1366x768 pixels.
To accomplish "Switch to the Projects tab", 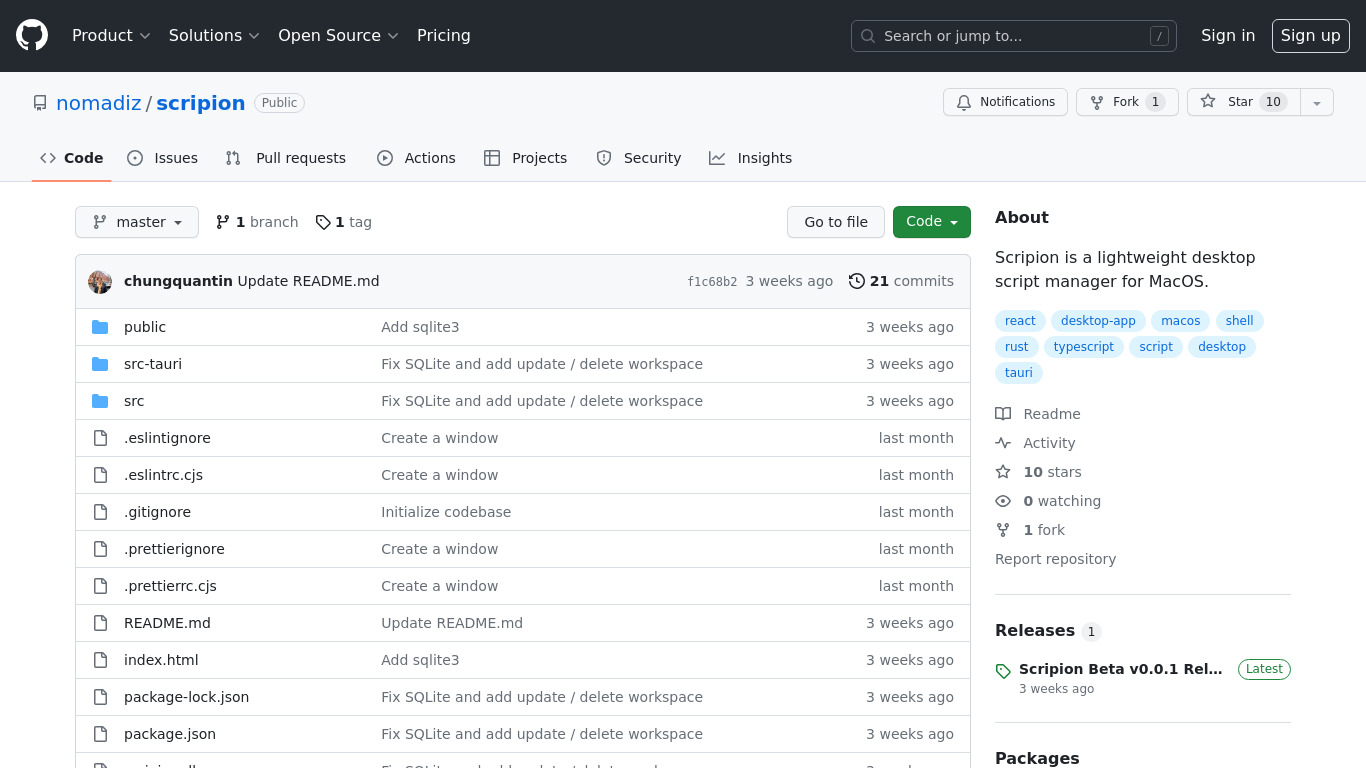I will pos(525,158).
